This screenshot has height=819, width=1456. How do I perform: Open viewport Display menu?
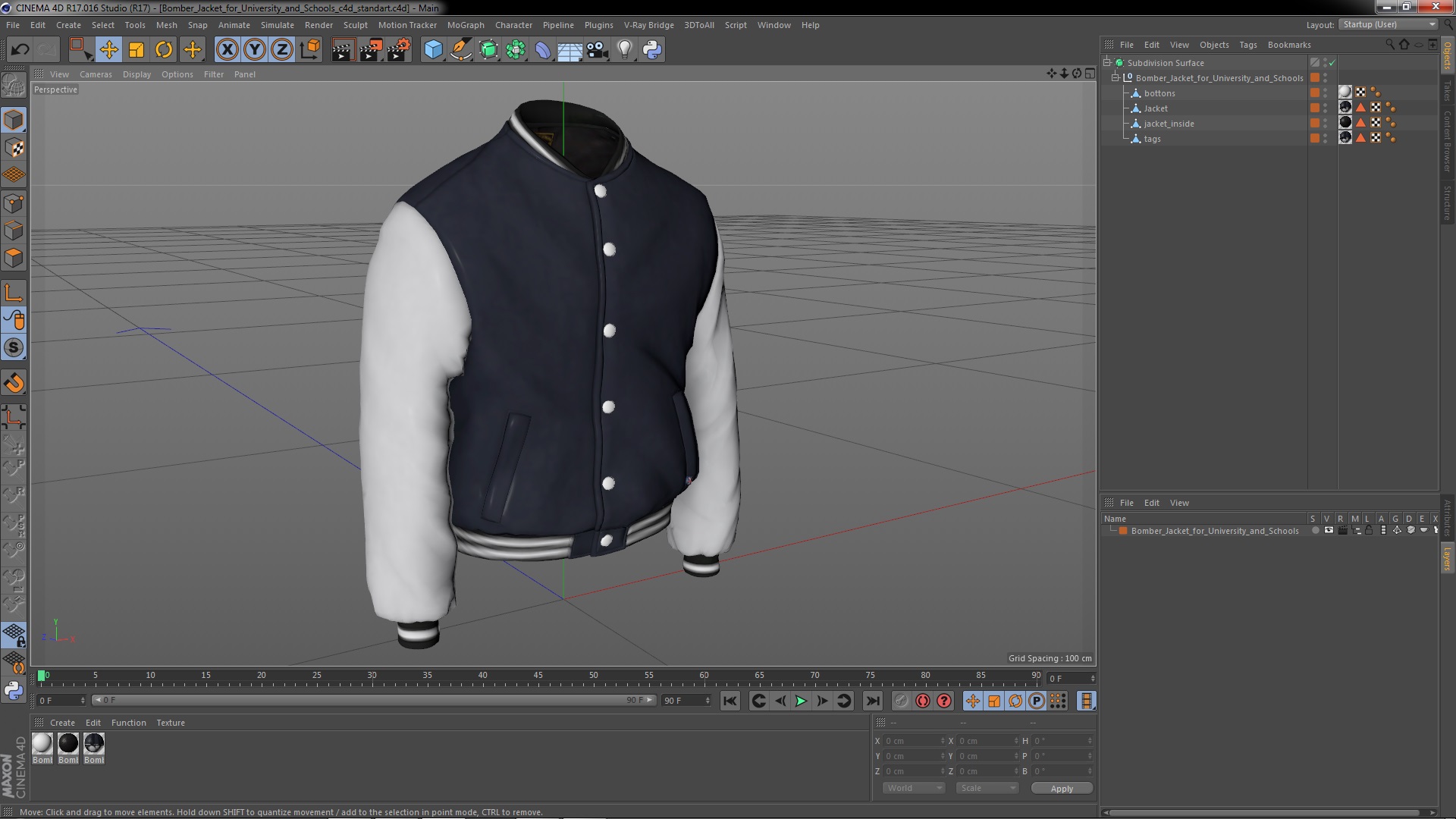point(136,74)
